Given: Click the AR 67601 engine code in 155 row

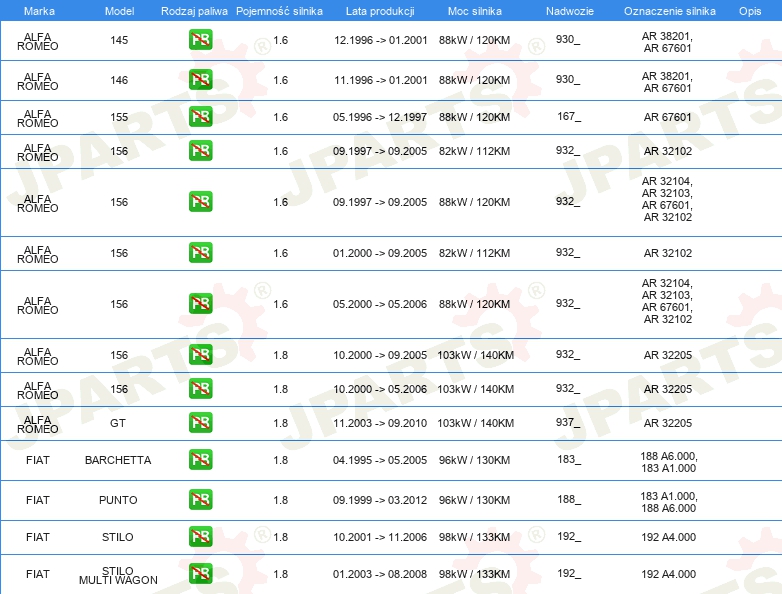Looking at the screenshot, I should 667,117.
